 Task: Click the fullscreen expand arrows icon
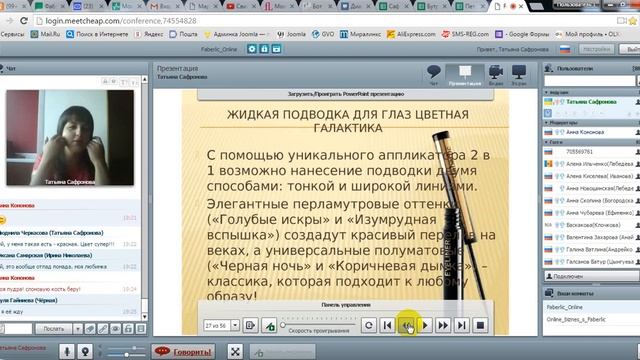click(235, 351)
